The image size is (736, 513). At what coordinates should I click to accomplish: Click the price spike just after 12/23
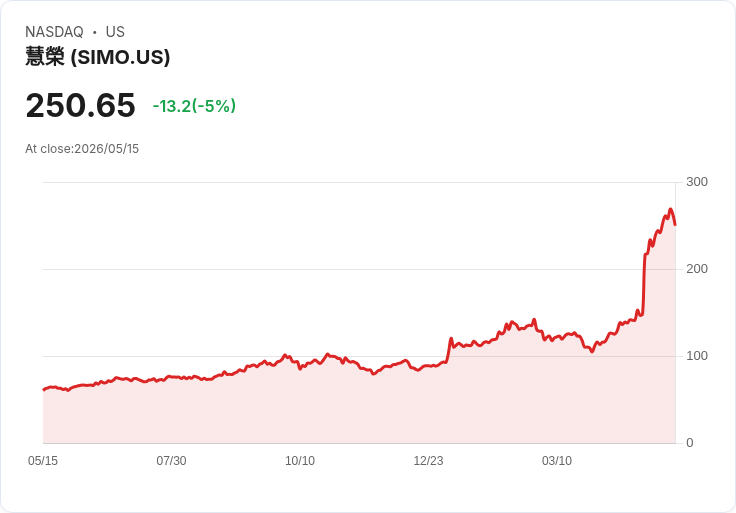click(x=451, y=338)
